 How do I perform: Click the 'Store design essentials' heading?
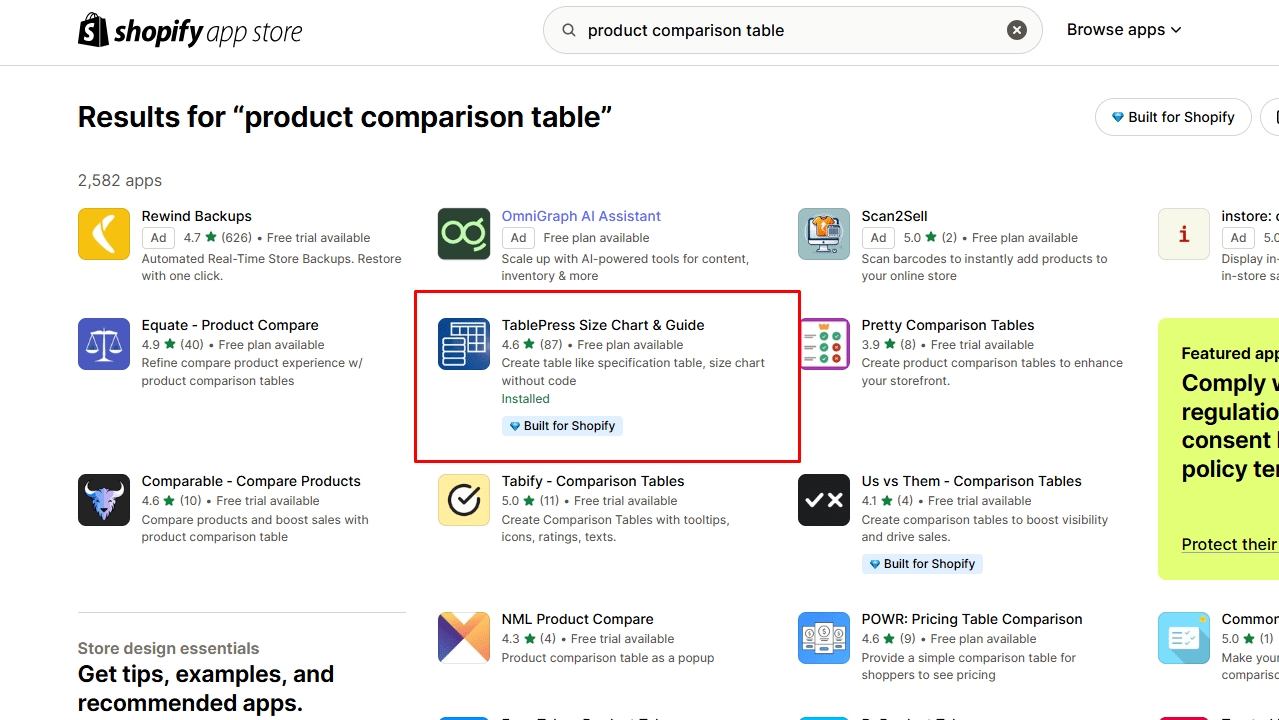168,648
